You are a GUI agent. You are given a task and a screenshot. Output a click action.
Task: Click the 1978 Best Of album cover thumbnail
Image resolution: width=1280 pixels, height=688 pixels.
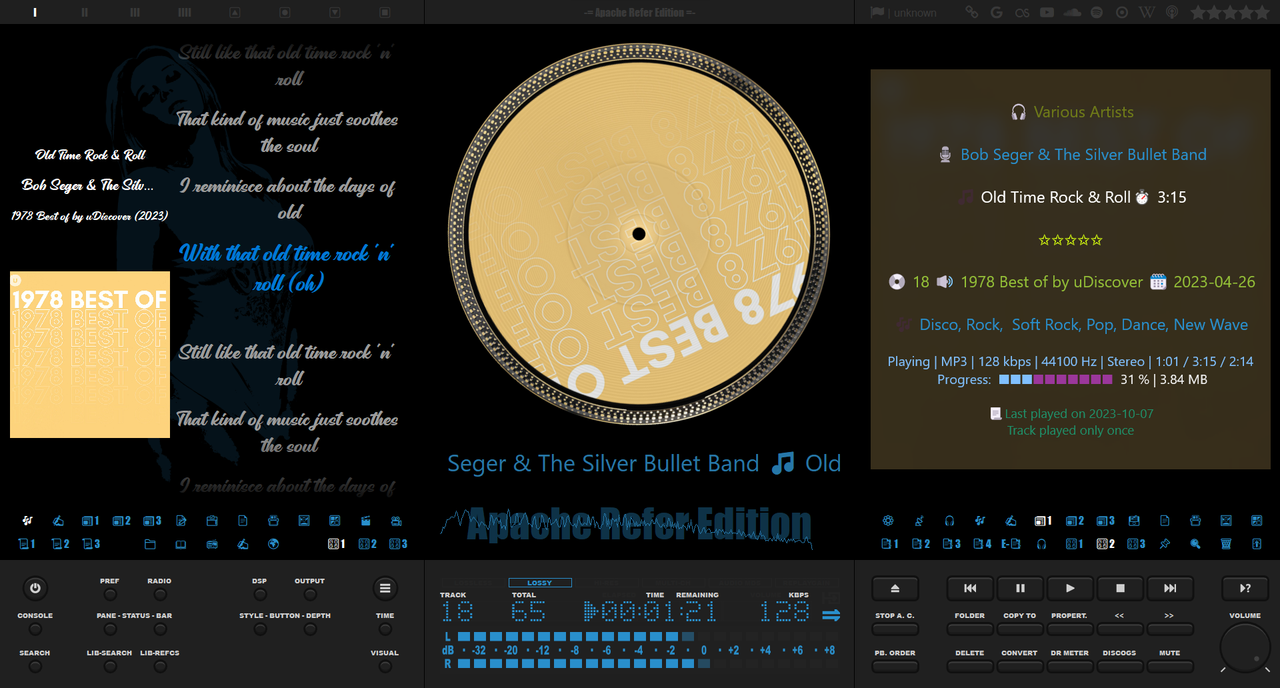tap(90, 354)
